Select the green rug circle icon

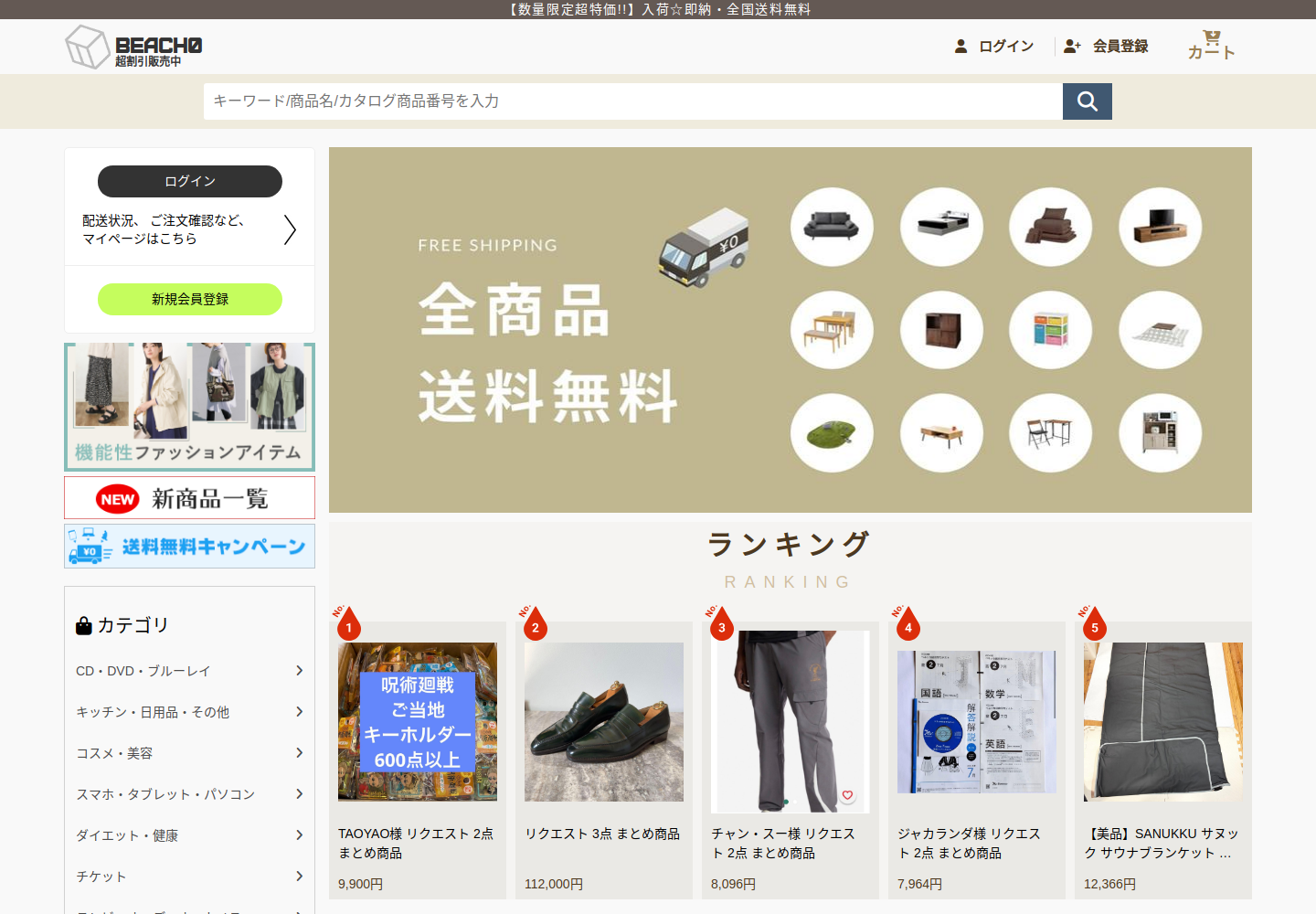[832, 432]
